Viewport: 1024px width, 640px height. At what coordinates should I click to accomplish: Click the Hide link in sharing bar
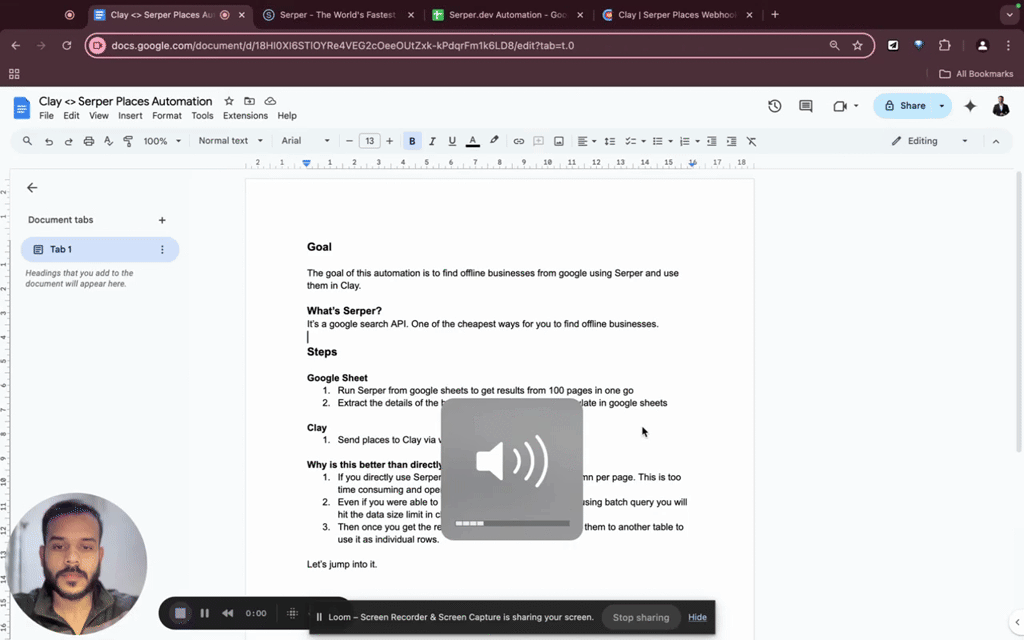pos(697,617)
